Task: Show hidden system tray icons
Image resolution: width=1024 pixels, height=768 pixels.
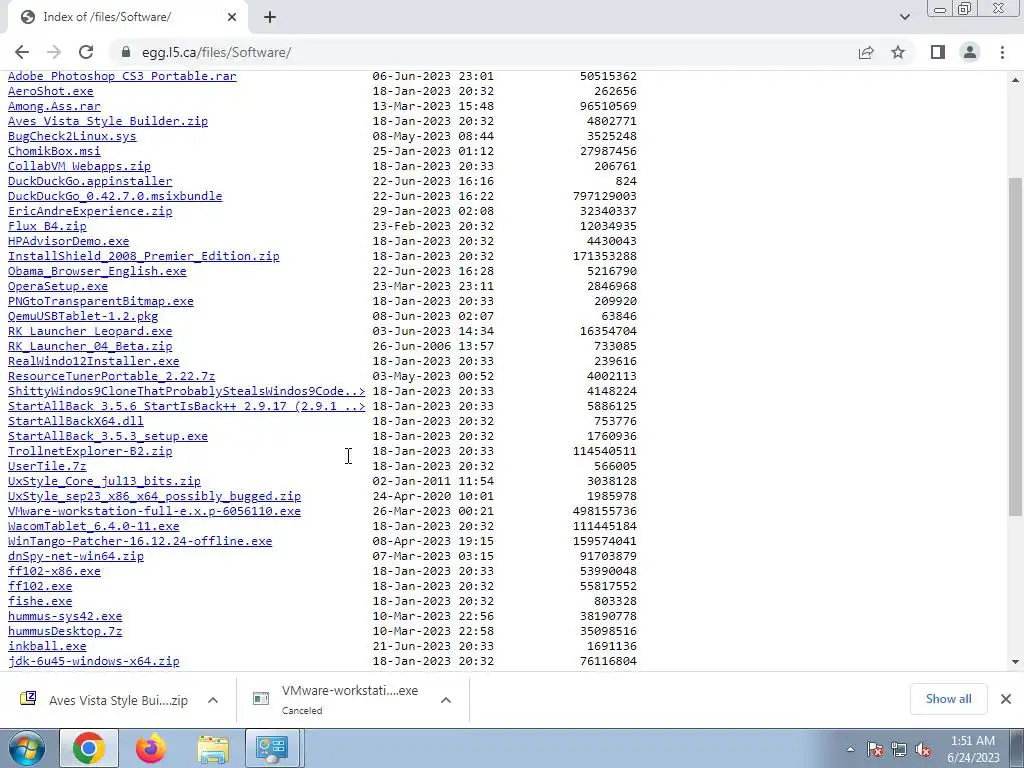Action: (850, 749)
